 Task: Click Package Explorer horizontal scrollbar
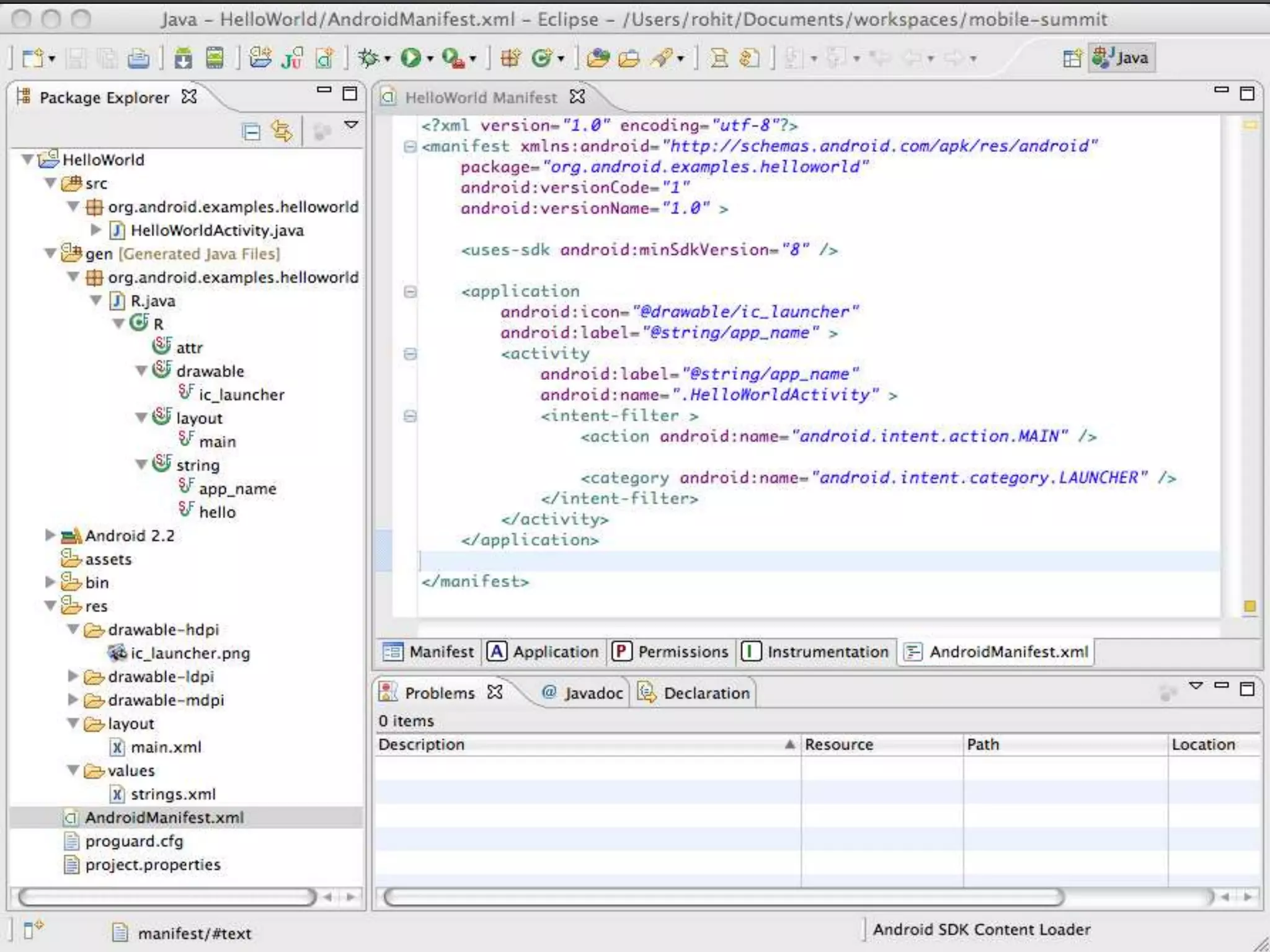coord(167,897)
